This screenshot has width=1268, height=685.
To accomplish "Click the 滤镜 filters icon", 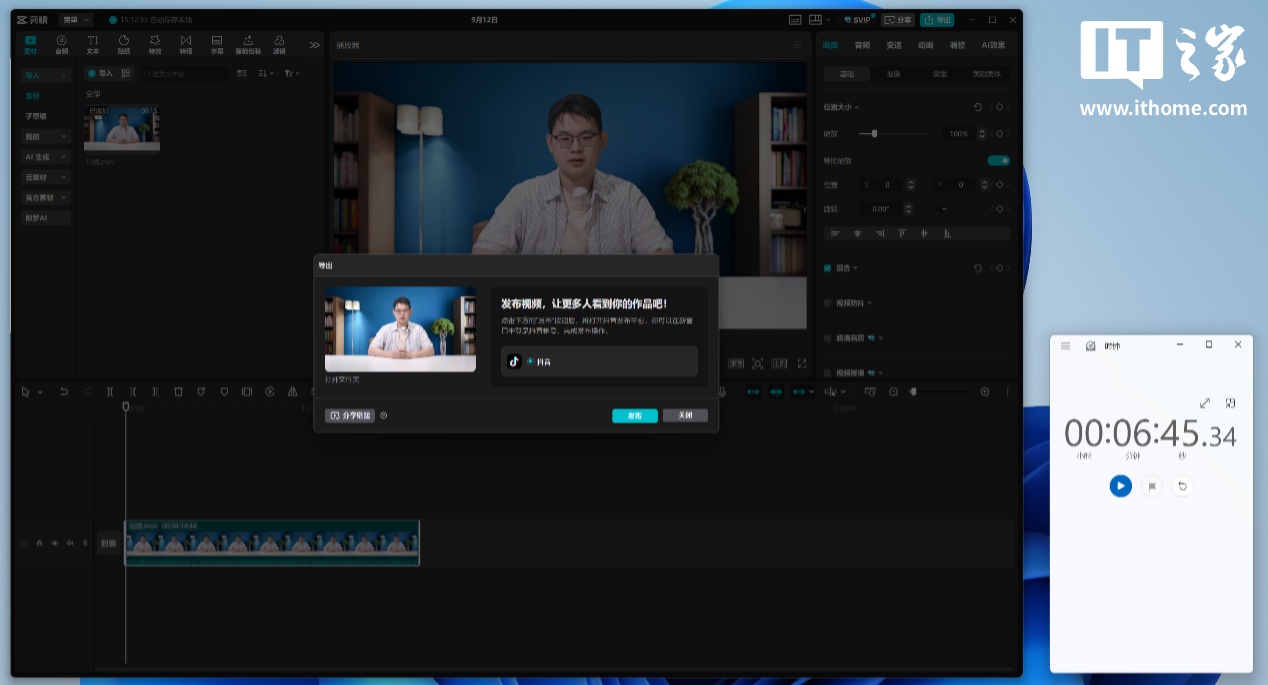I will tap(279, 44).
